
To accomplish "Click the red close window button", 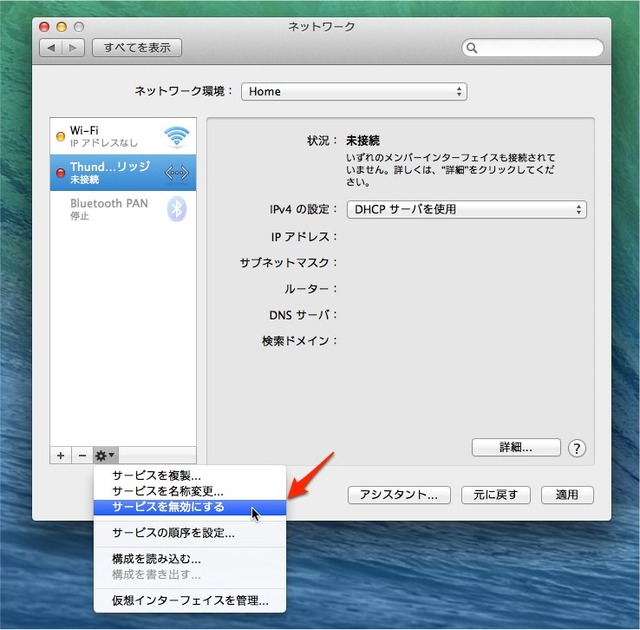I will pyautogui.click(x=44, y=27).
